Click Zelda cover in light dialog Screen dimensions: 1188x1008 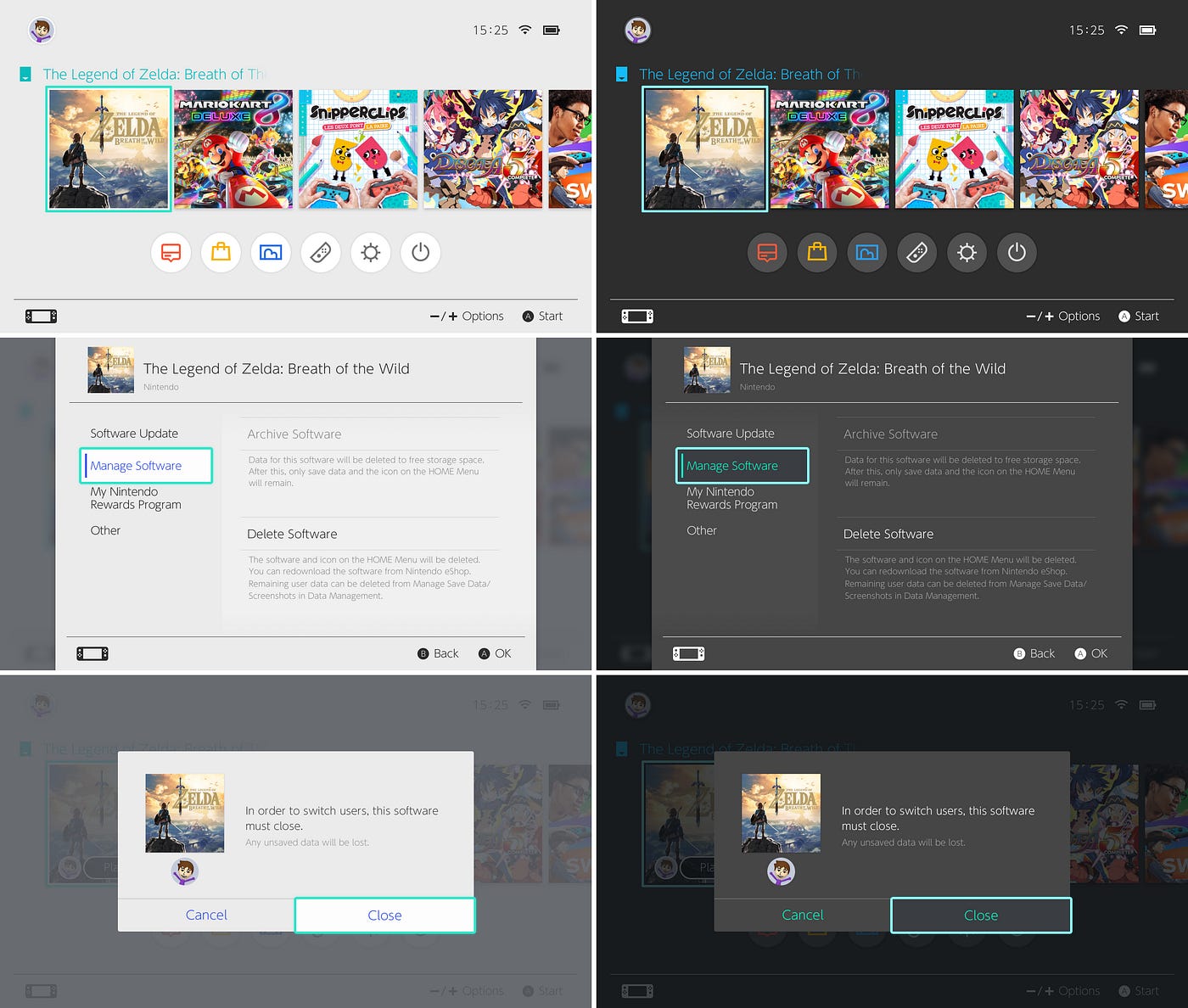(x=185, y=813)
